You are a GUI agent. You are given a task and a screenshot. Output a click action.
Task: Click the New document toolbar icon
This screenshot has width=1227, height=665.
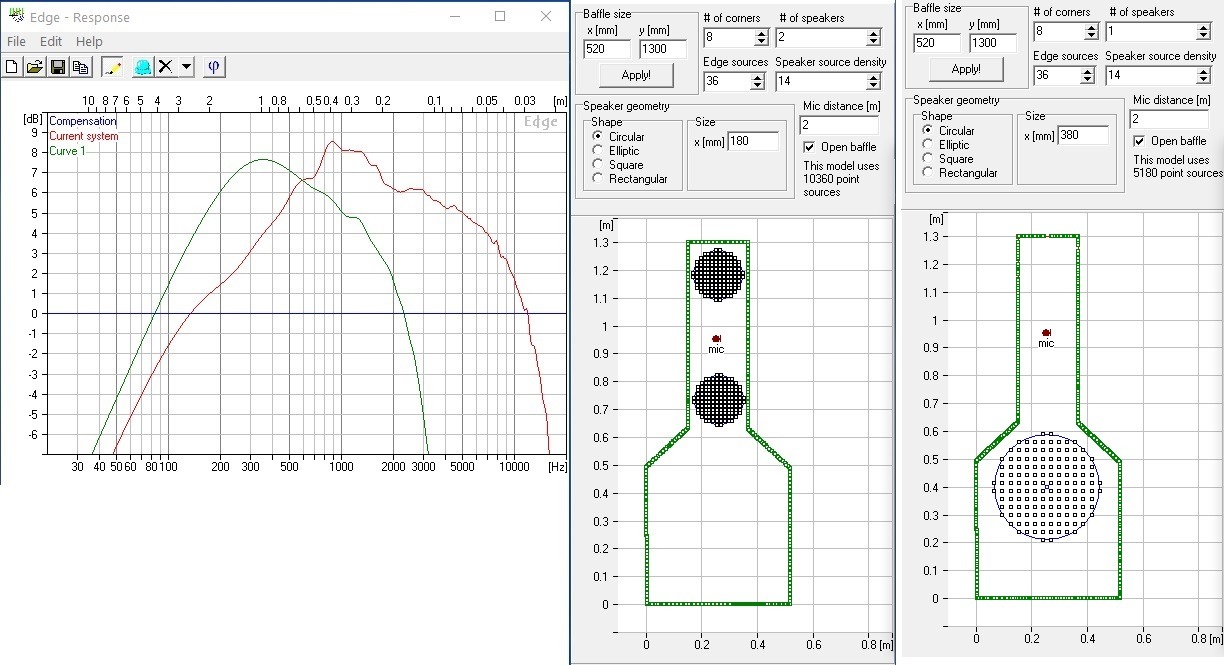[12, 67]
